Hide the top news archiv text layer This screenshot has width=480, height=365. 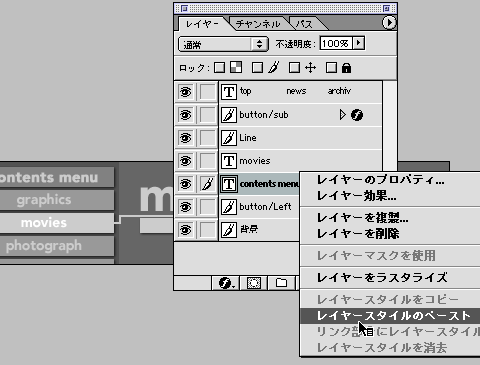185,92
